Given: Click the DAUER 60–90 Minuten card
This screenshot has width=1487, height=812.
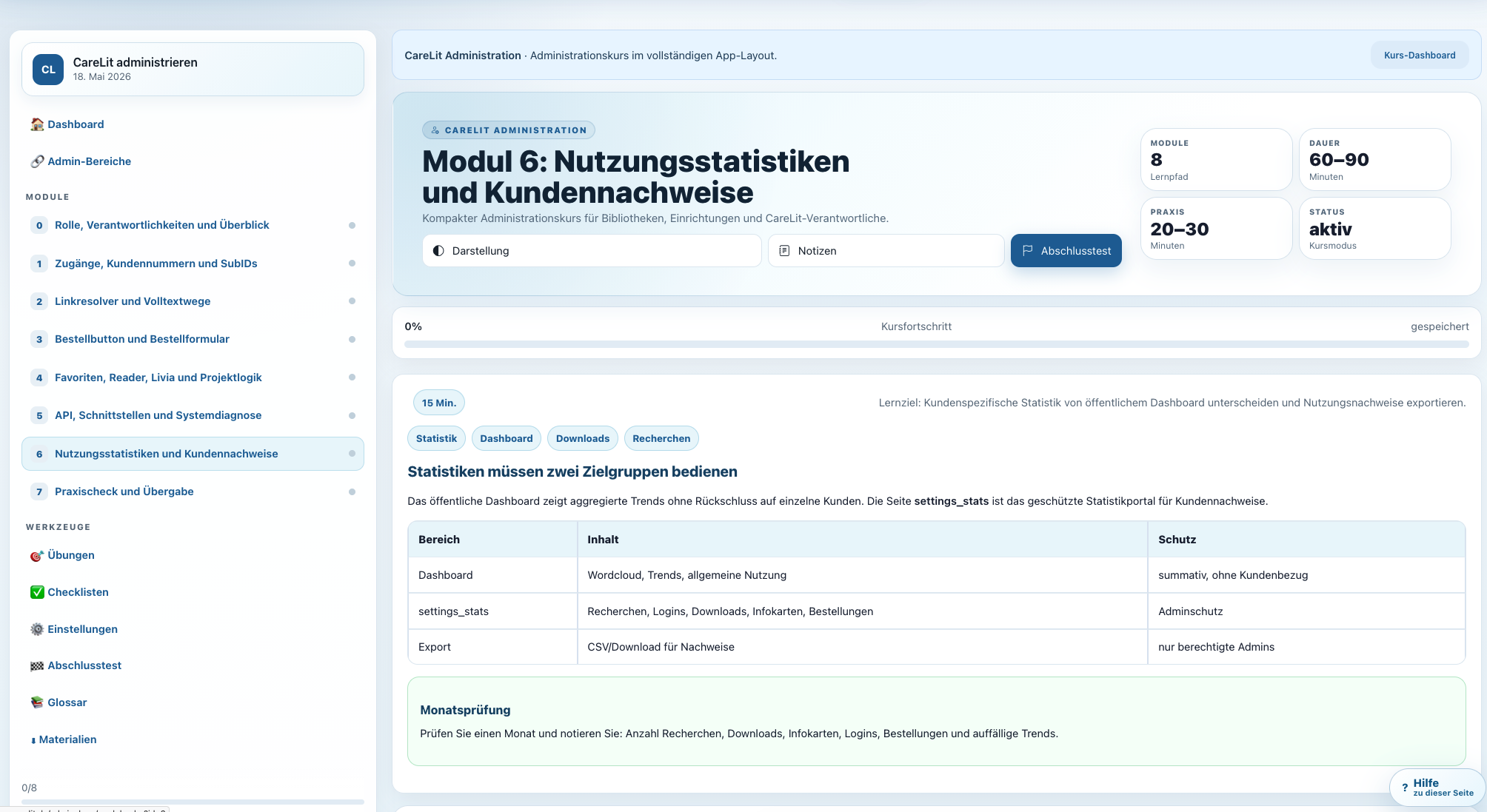Looking at the screenshot, I should pos(1374,159).
